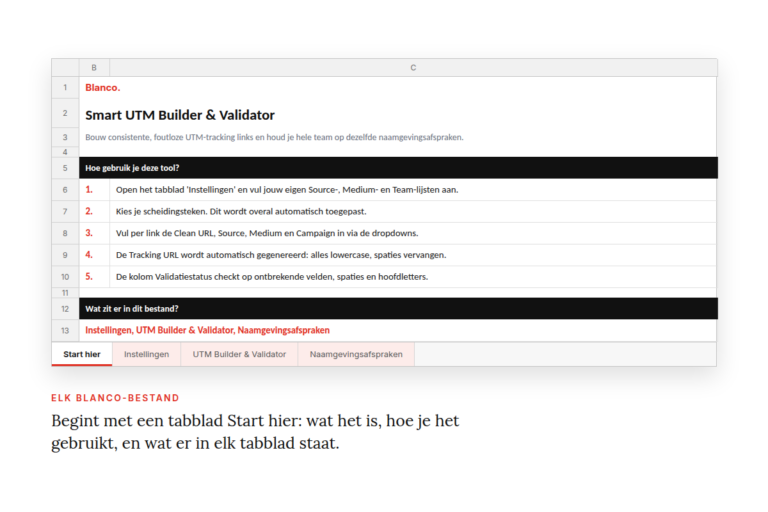The height and width of the screenshot is (512, 768).
Task: Select column C header
Action: [413, 68]
